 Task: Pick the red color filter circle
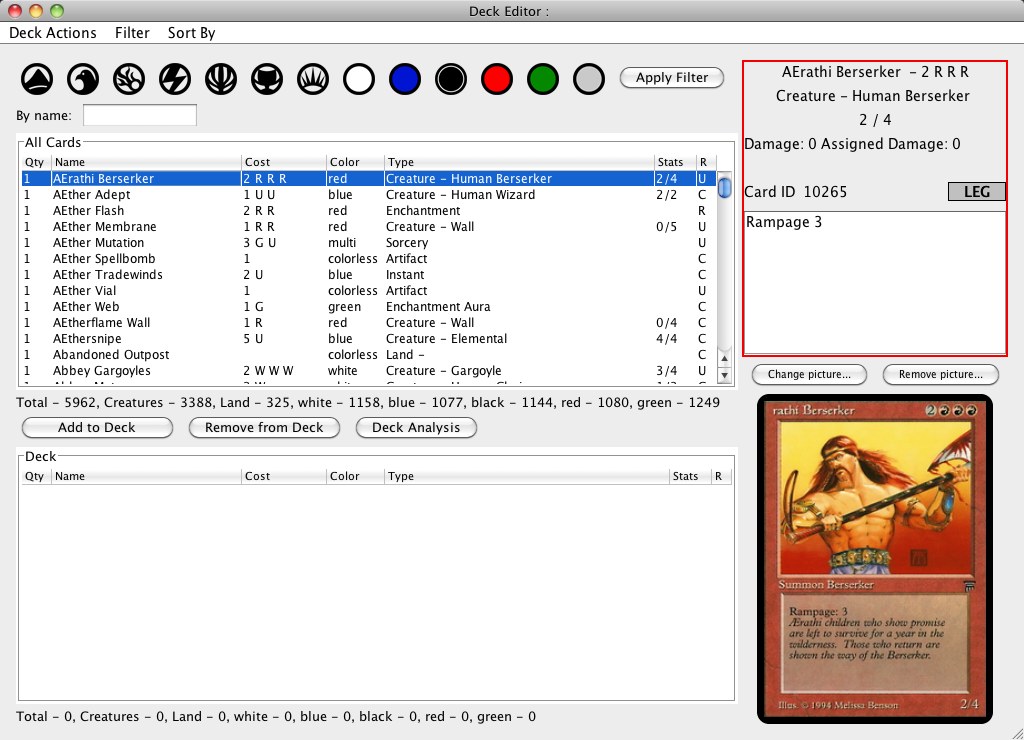497,78
